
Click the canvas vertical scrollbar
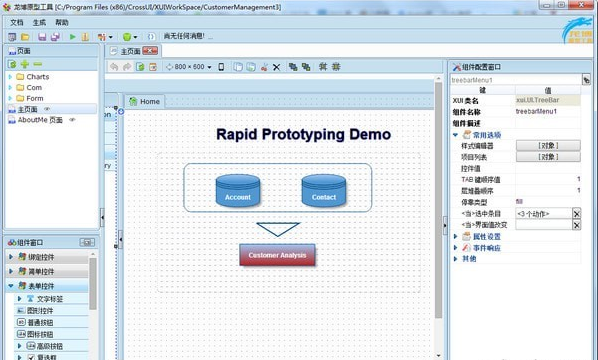tap(438, 200)
